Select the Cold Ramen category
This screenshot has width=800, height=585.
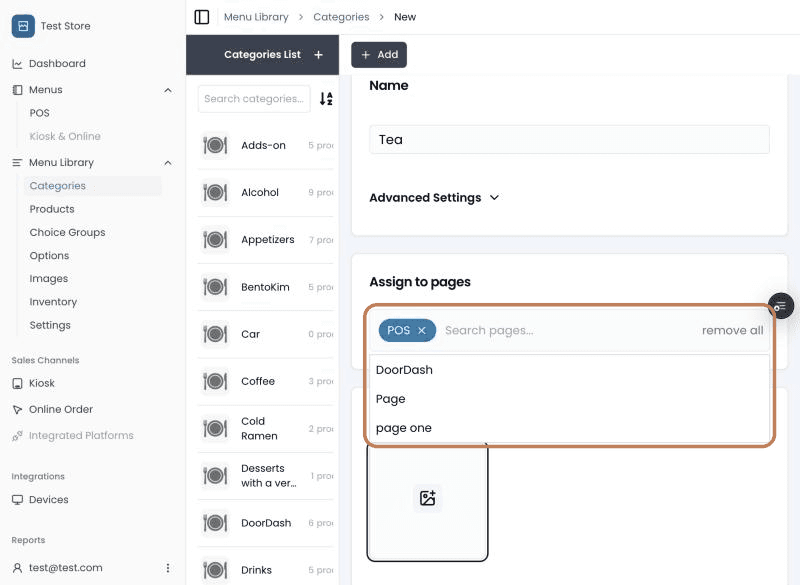265,428
